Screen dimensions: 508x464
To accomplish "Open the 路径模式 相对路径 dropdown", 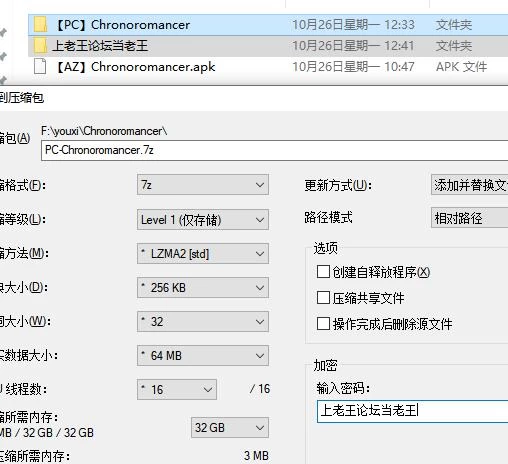I will [469, 218].
